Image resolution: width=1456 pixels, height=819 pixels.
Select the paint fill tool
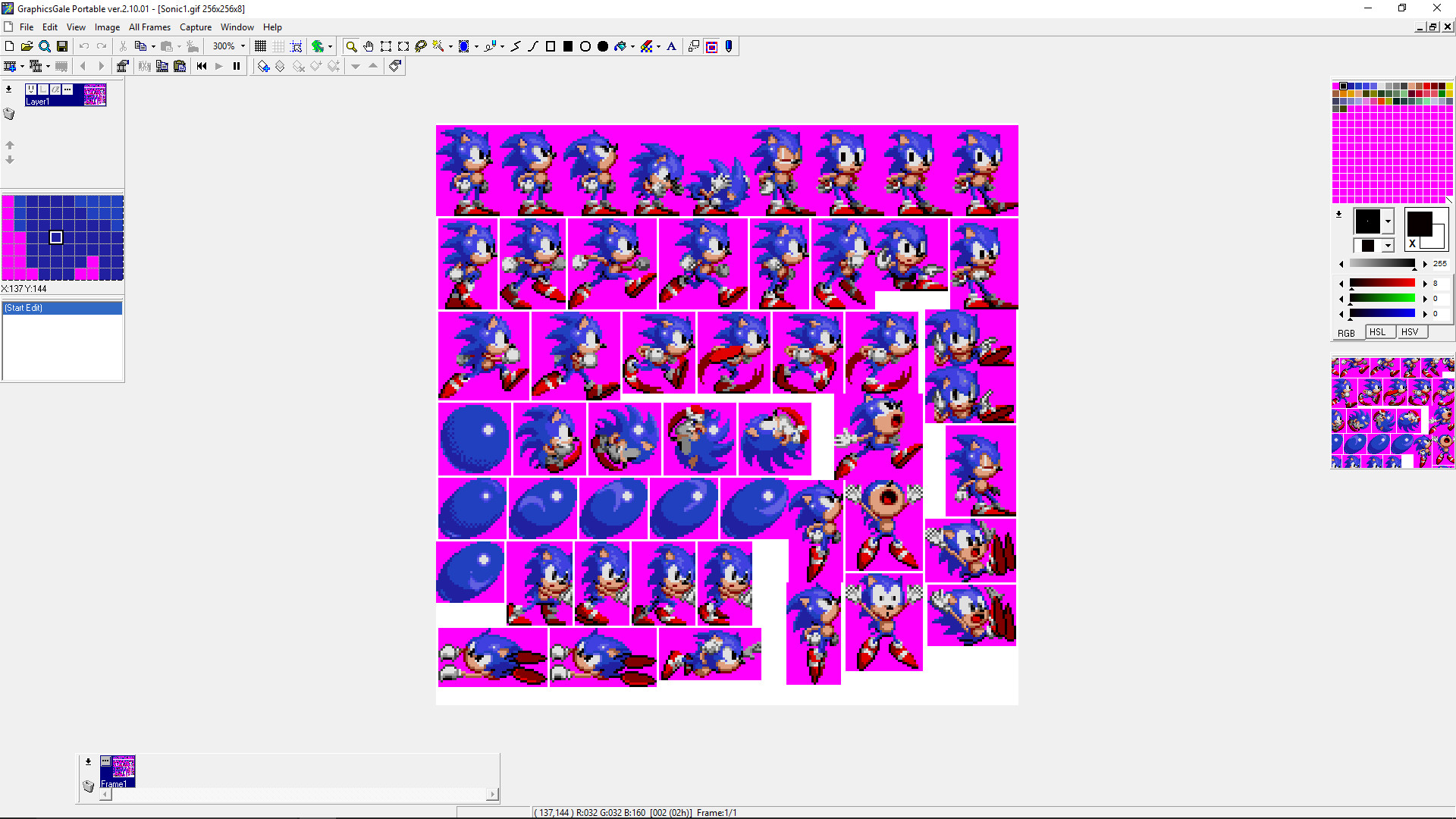(x=620, y=46)
